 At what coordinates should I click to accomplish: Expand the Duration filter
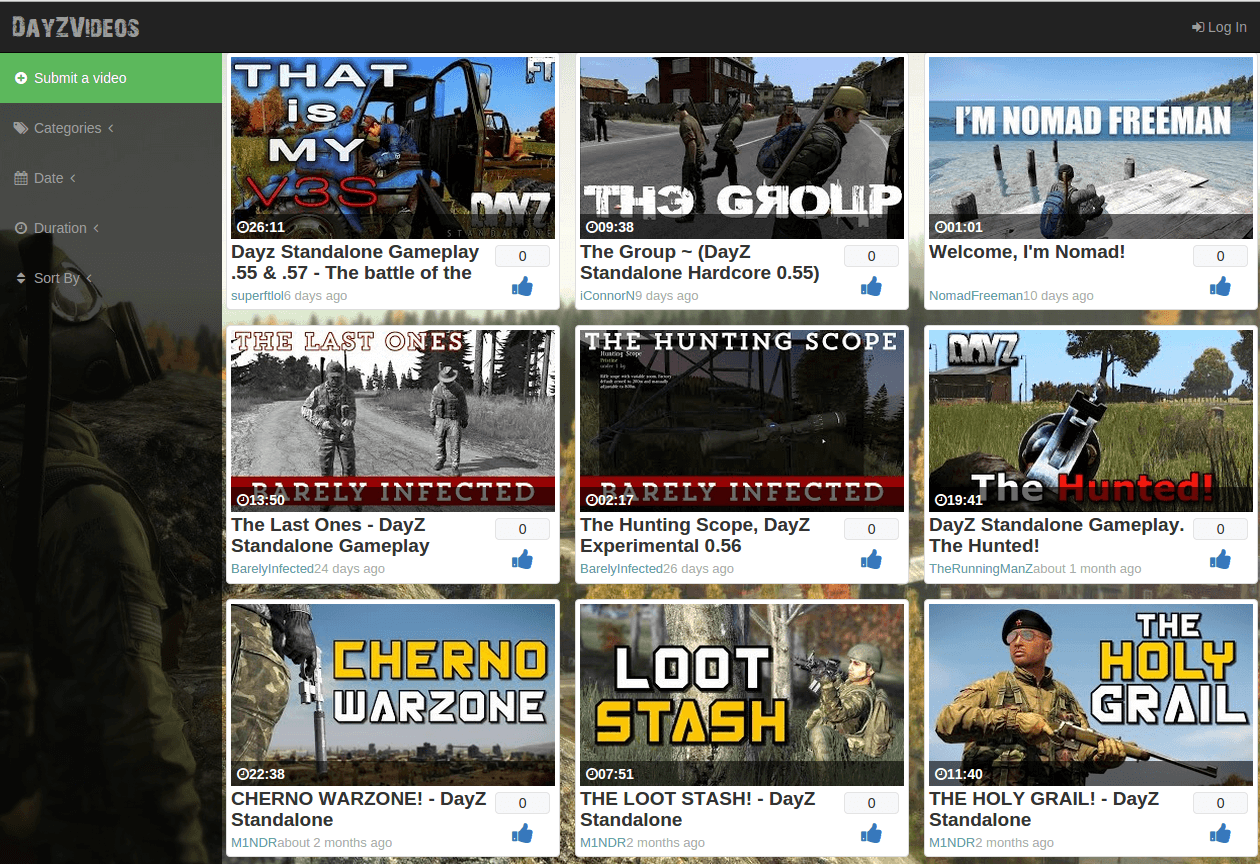click(x=111, y=228)
